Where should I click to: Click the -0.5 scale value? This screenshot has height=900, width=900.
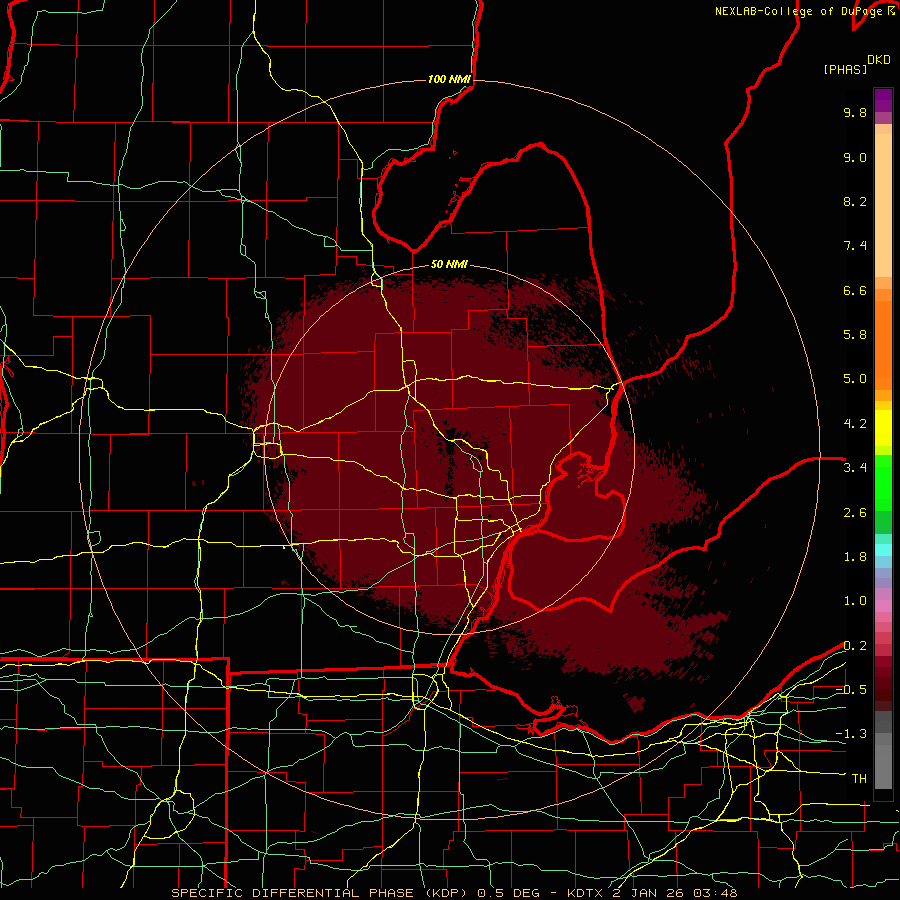pos(851,690)
